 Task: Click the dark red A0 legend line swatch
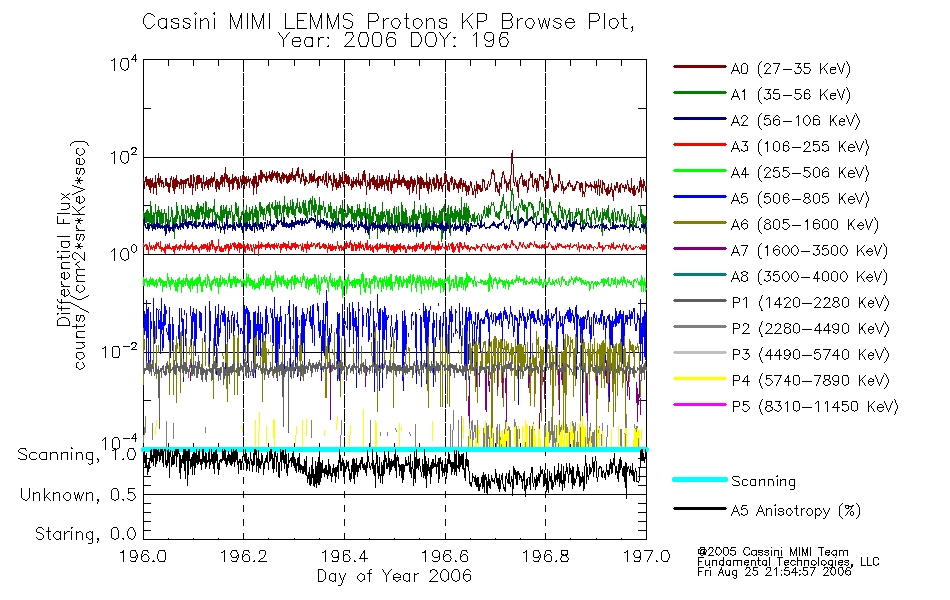click(700, 67)
